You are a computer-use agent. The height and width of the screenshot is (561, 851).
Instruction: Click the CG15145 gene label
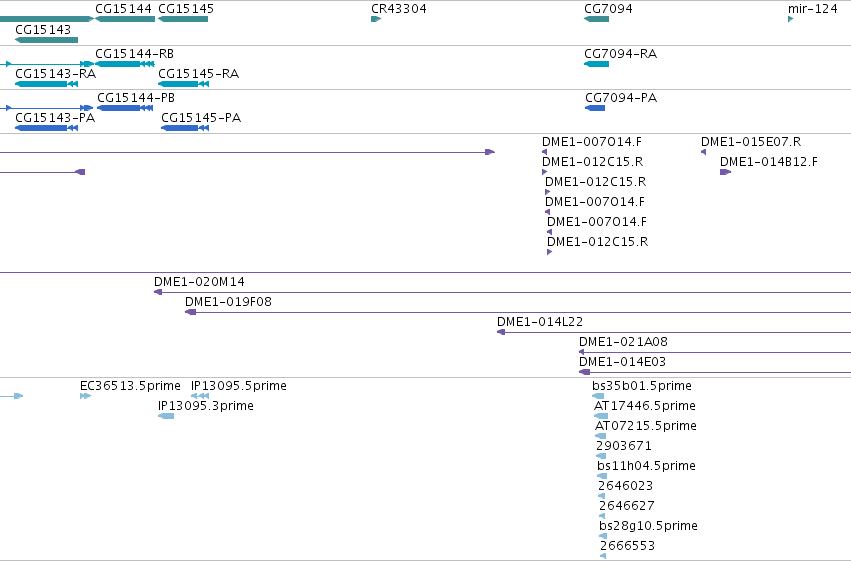(x=186, y=9)
